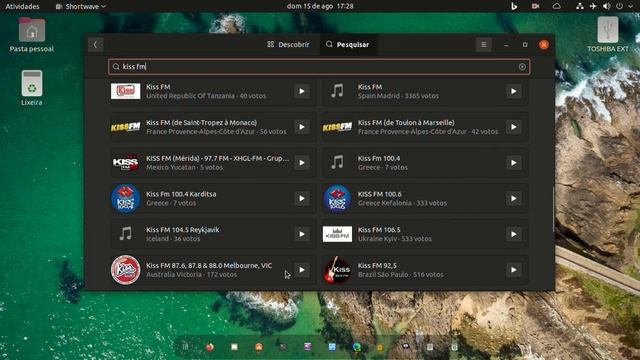This screenshot has width=640, height=360.
Task: Click the results list vertical scrollbar
Action: coord(553,210)
